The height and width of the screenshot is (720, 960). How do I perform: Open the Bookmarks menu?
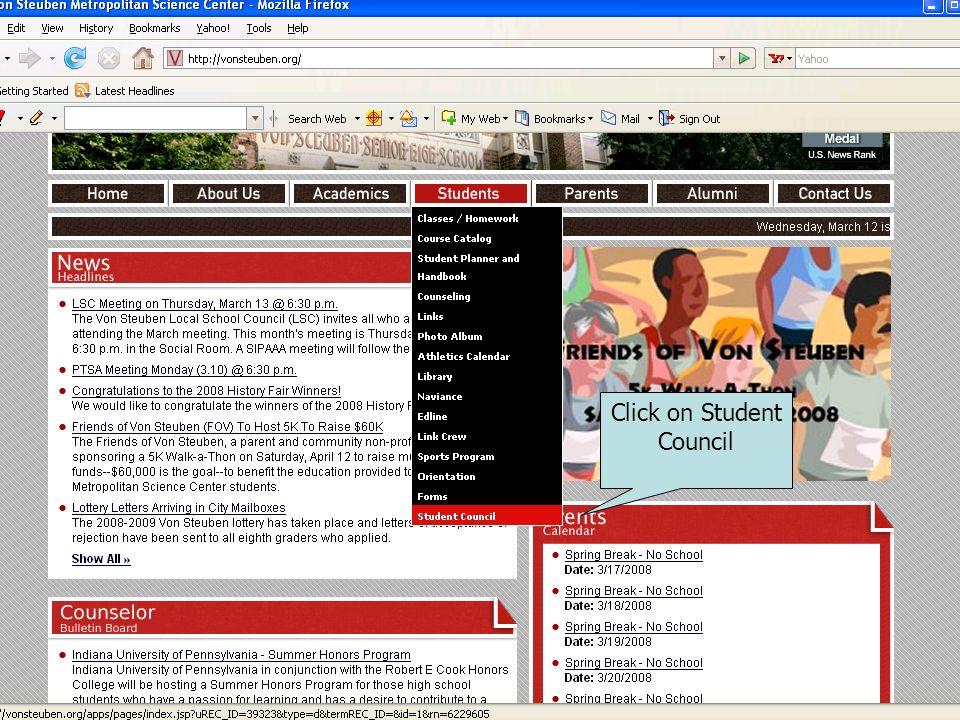point(155,28)
